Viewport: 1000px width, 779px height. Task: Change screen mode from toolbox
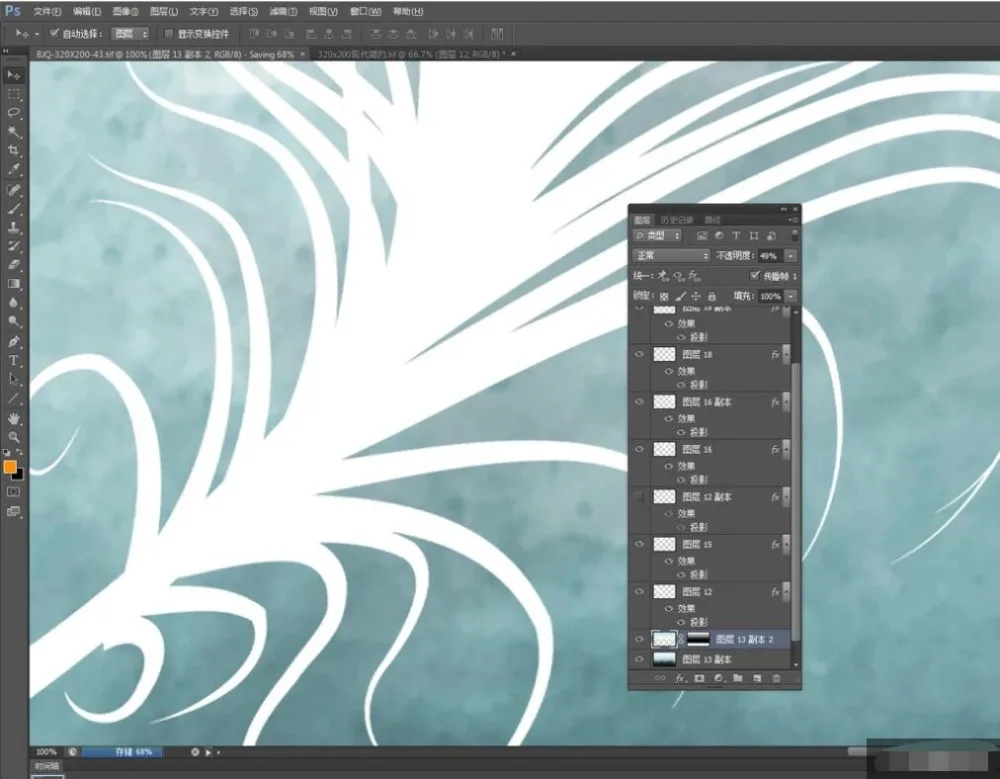pos(13,511)
